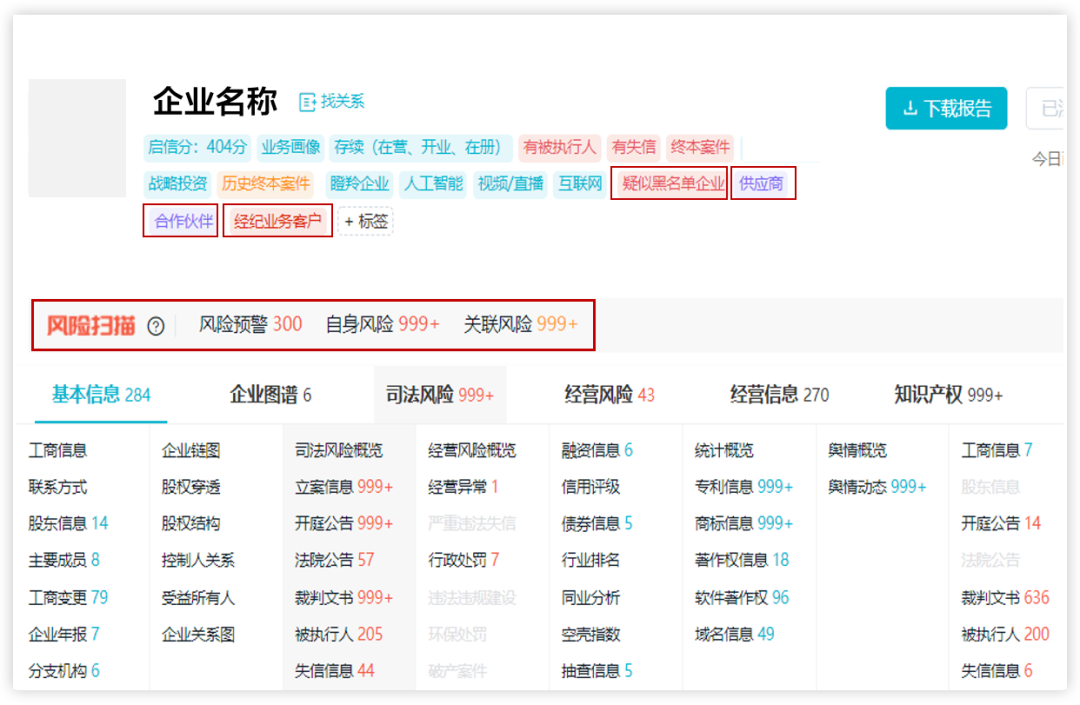Open 专利信息 999+ link
Viewport: 1080px width, 705px height.
tap(744, 487)
